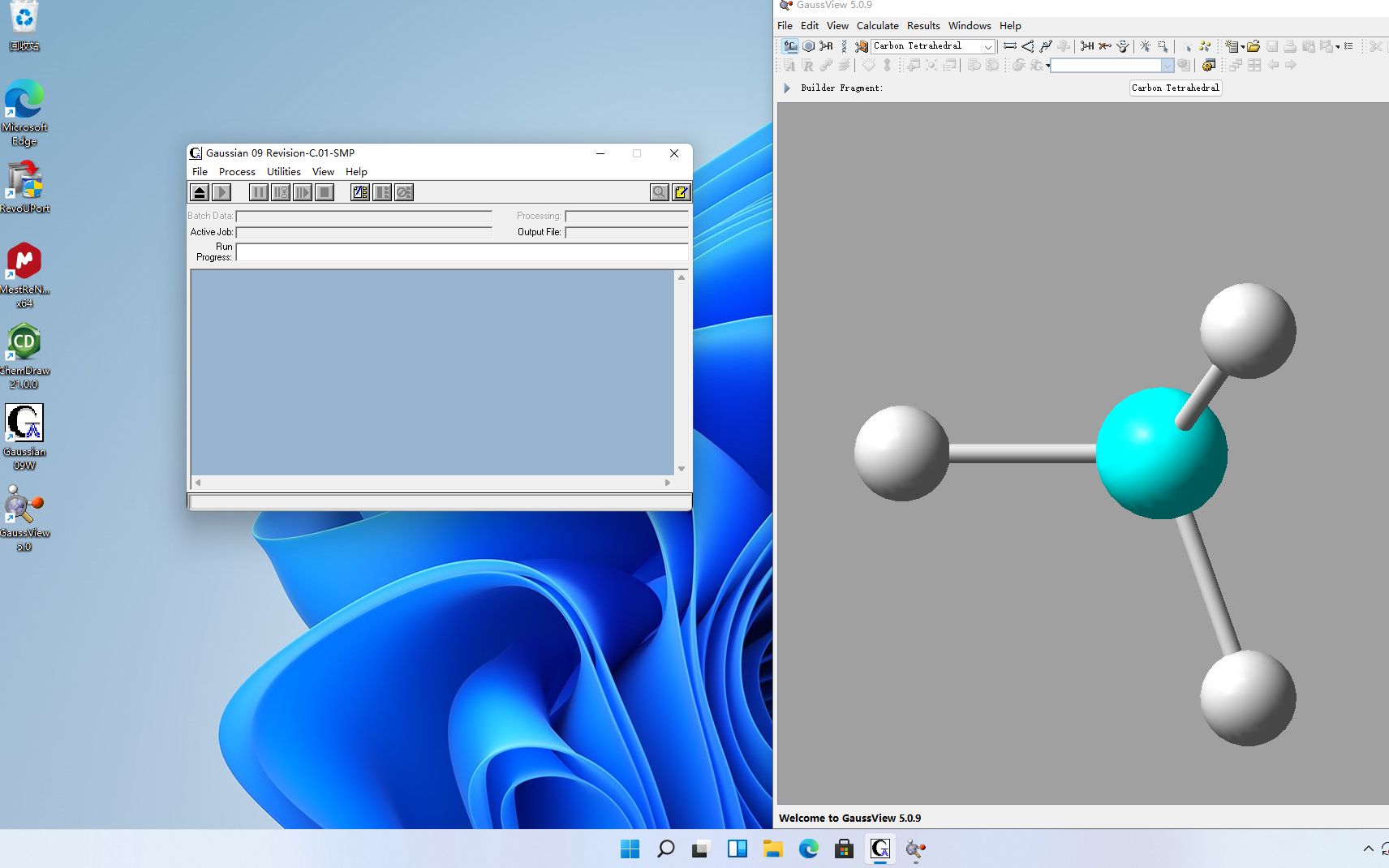Viewport: 1389px width, 868px height.
Task: Click the Run Progress field in Gaussian 09
Action: point(462,252)
